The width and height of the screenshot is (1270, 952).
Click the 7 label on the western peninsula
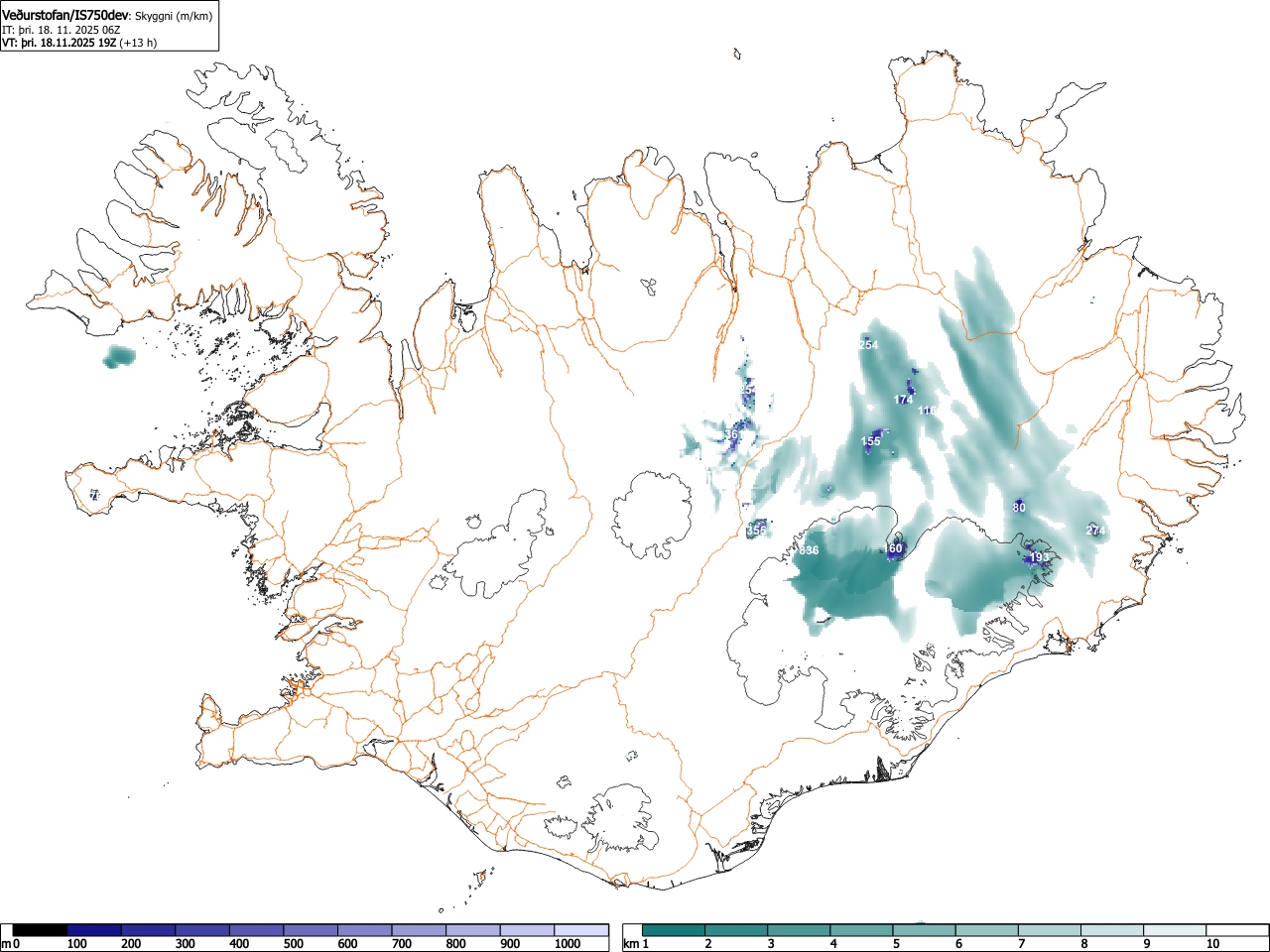(93, 494)
